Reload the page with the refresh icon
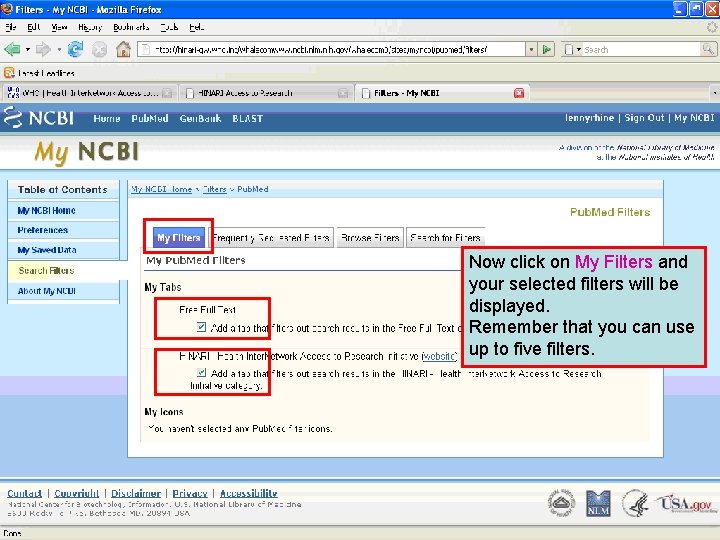This screenshot has width=720, height=540. click(75, 49)
